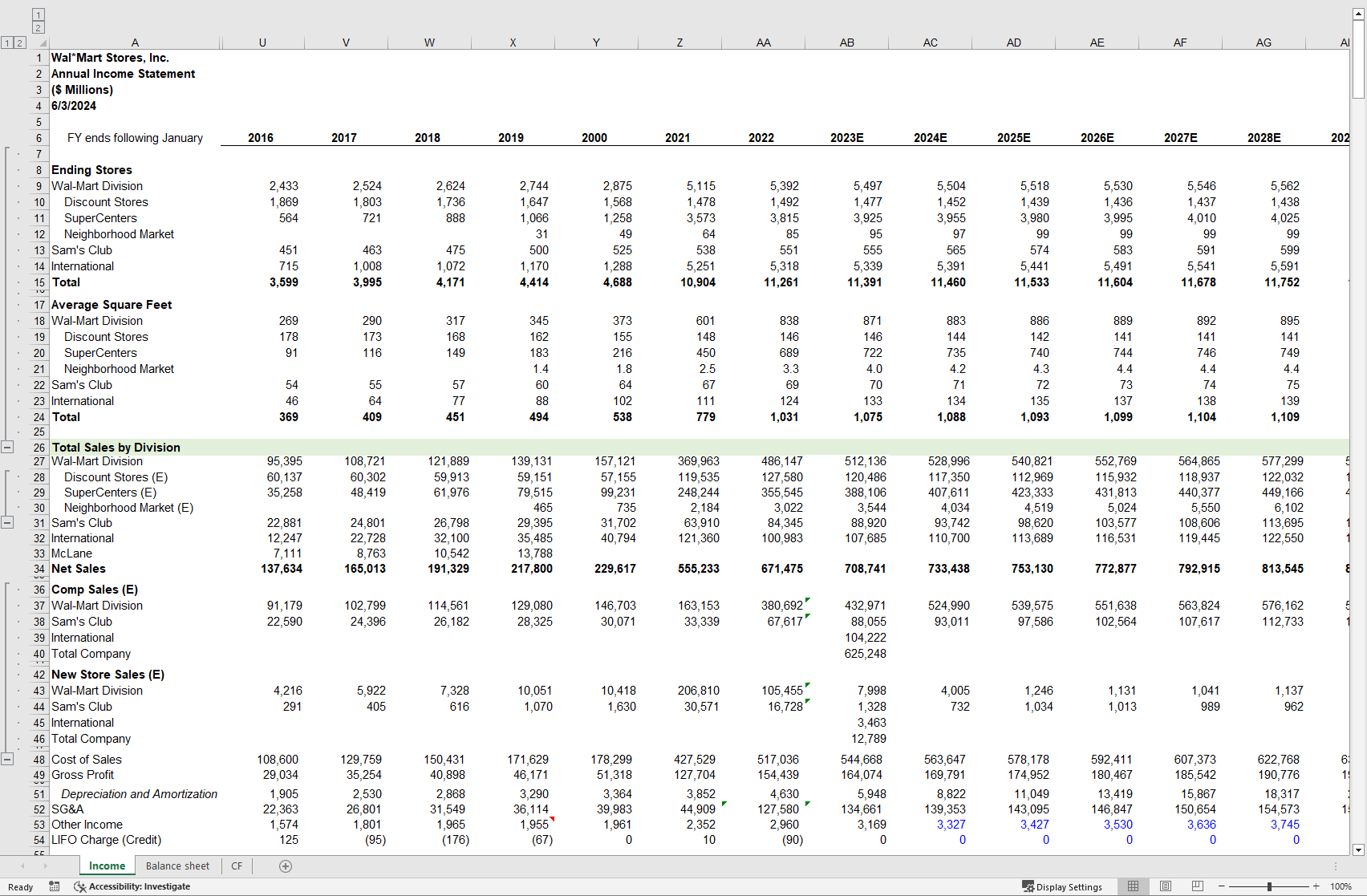Click the macro recording status bar icon
Image resolution: width=1367 pixels, height=896 pixels.
pyautogui.click(x=55, y=886)
